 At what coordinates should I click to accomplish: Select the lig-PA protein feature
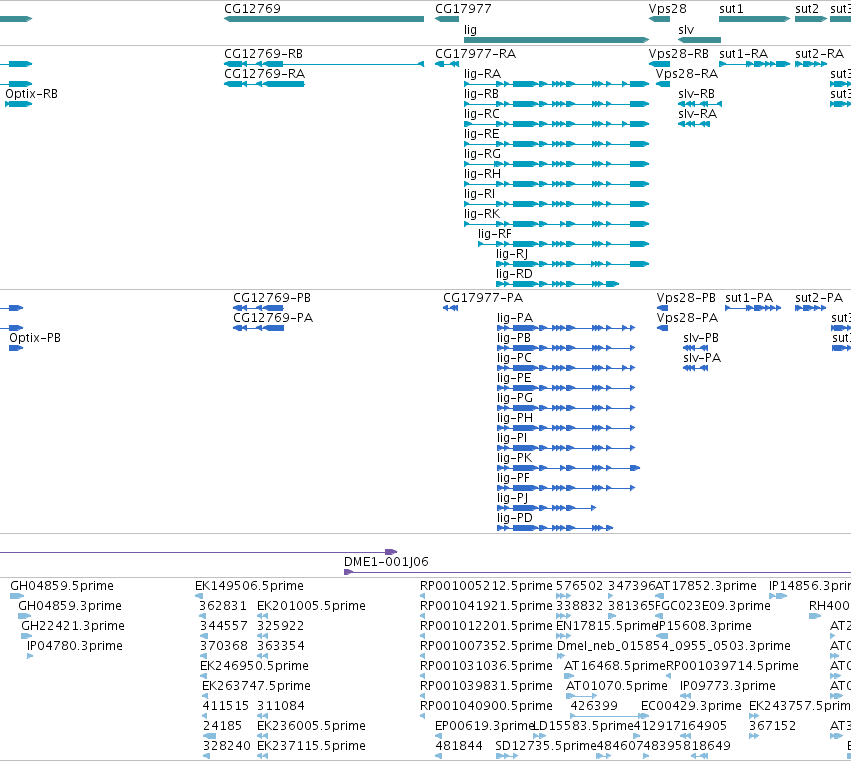[566, 328]
